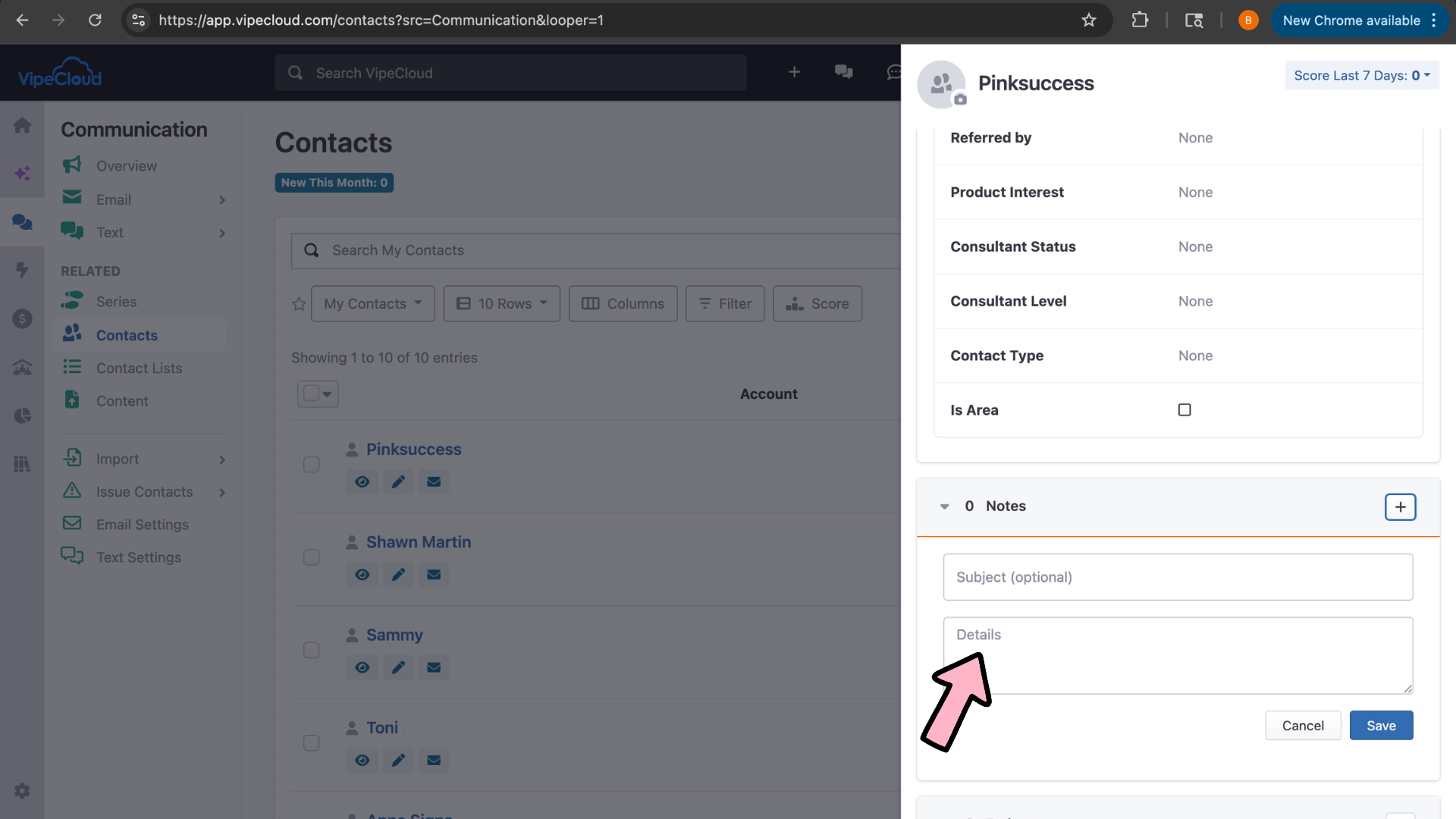The image size is (1456, 819).
Task: Expand the Email menu item
Action: click(144, 199)
